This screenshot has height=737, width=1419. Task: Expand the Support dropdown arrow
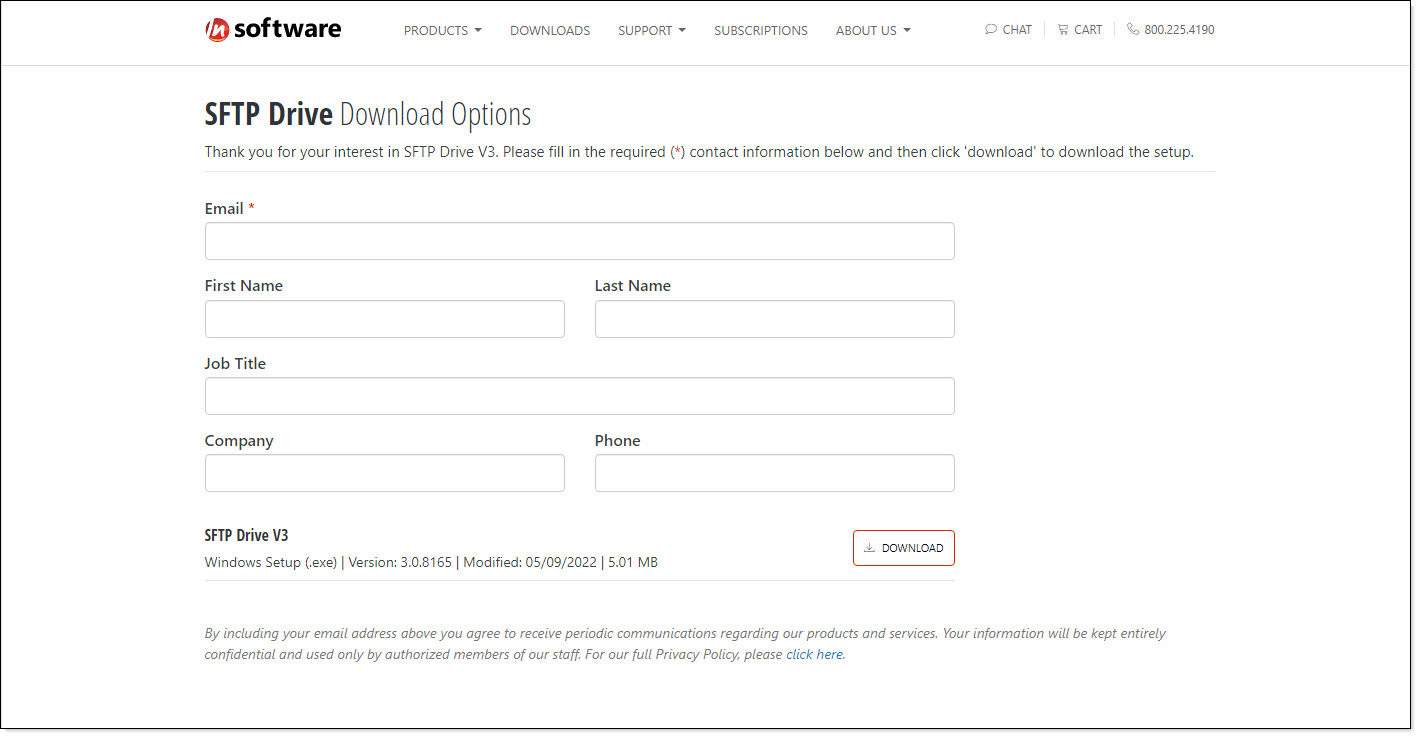(682, 30)
